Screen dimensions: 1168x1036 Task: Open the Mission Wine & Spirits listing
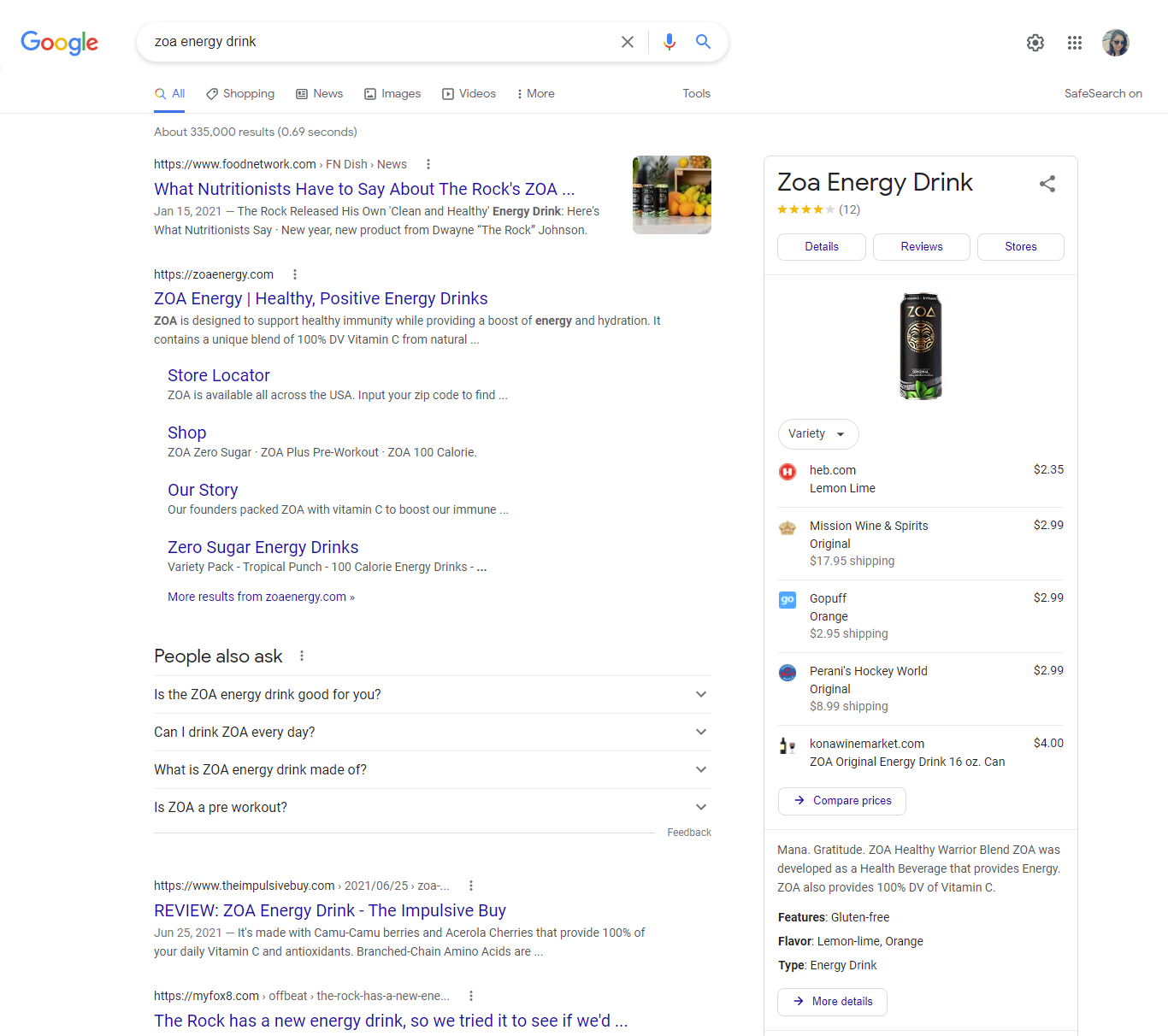click(x=921, y=544)
